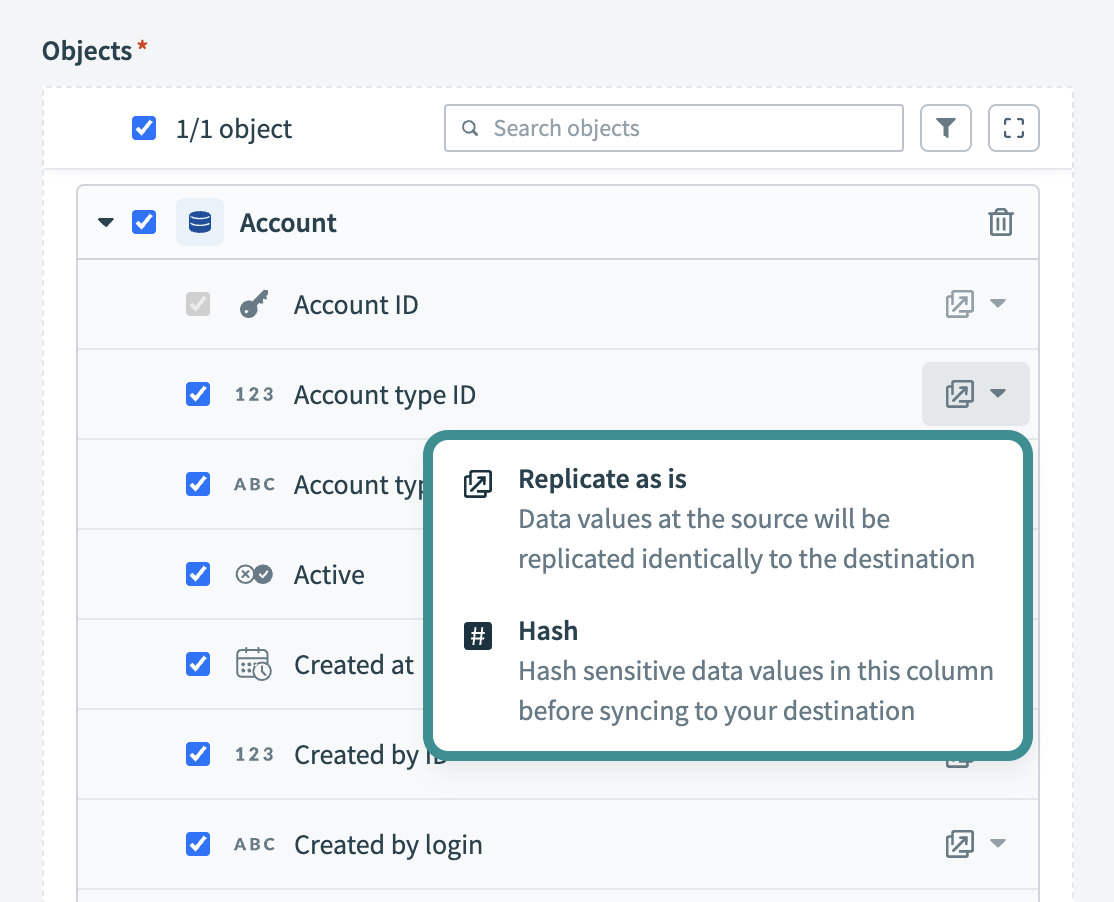This screenshot has height=902, width=1114.
Task: Uncheck the 1/1 object checkbox
Action: click(x=144, y=128)
